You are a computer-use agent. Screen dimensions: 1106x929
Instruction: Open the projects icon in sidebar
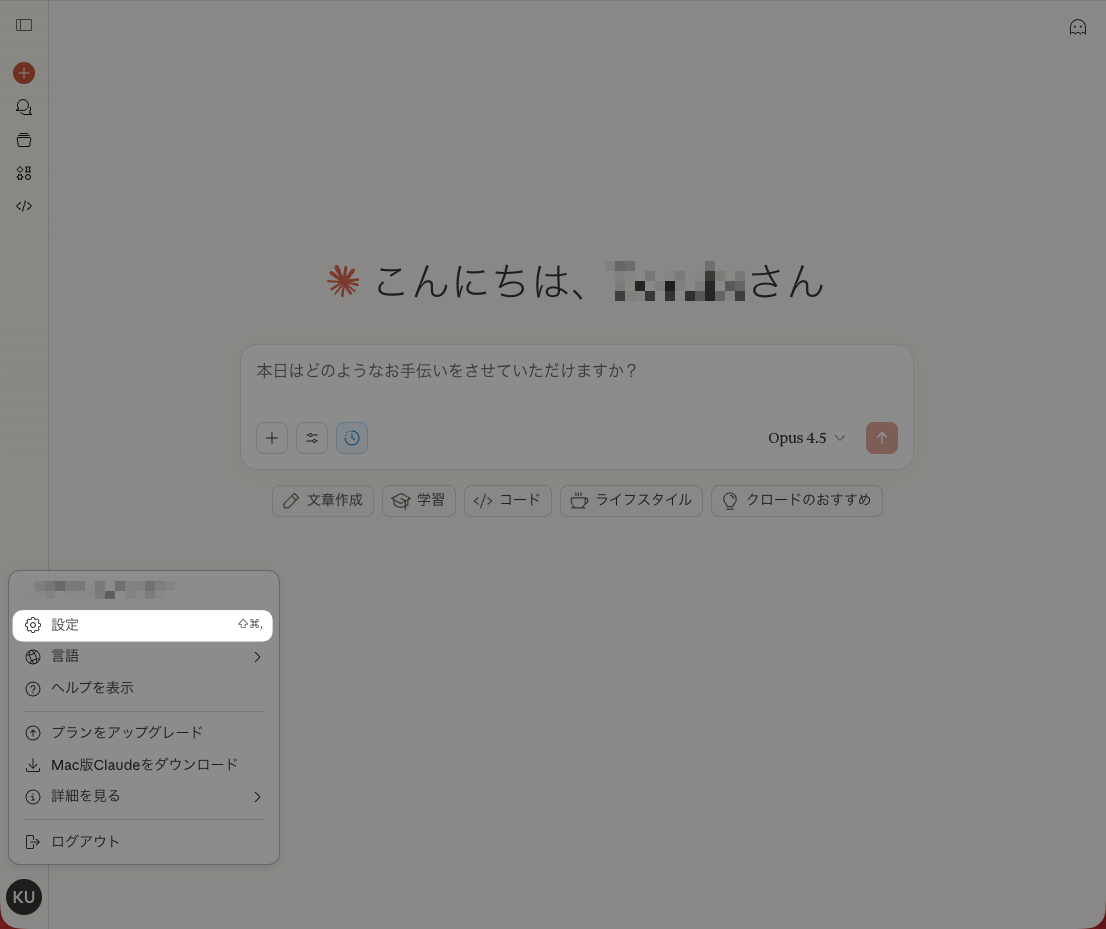pyautogui.click(x=24, y=140)
